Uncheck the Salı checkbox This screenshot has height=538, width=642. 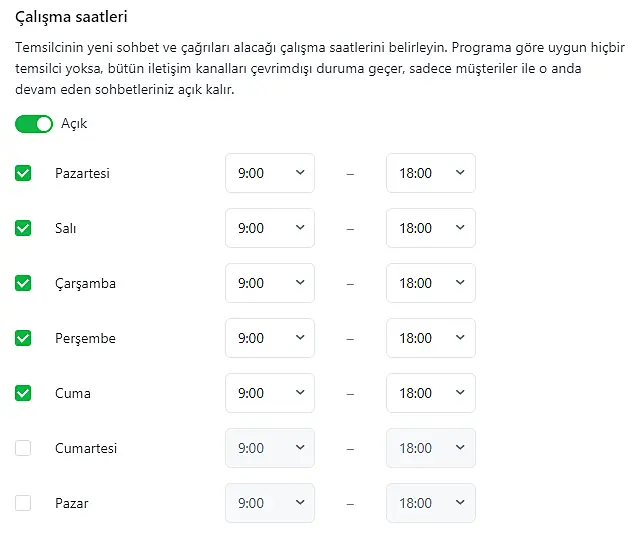[23, 228]
